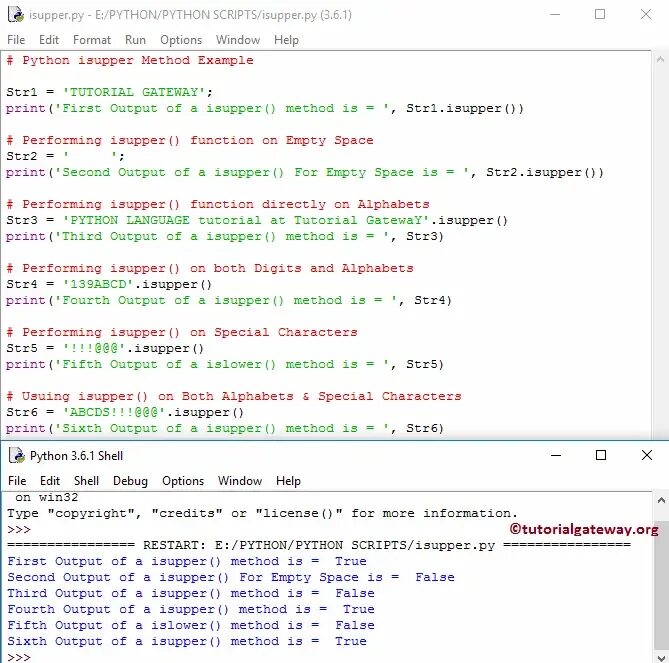The image size is (669, 663).
Task: Minimize the Python 3.6.1 Shell window
Action: click(556, 455)
